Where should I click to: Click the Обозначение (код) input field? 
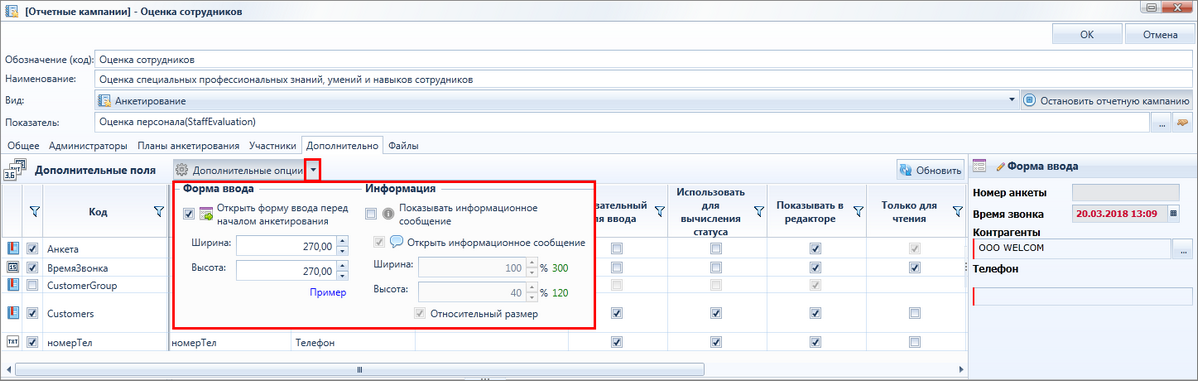pyautogui.click(x=643, y=59)
